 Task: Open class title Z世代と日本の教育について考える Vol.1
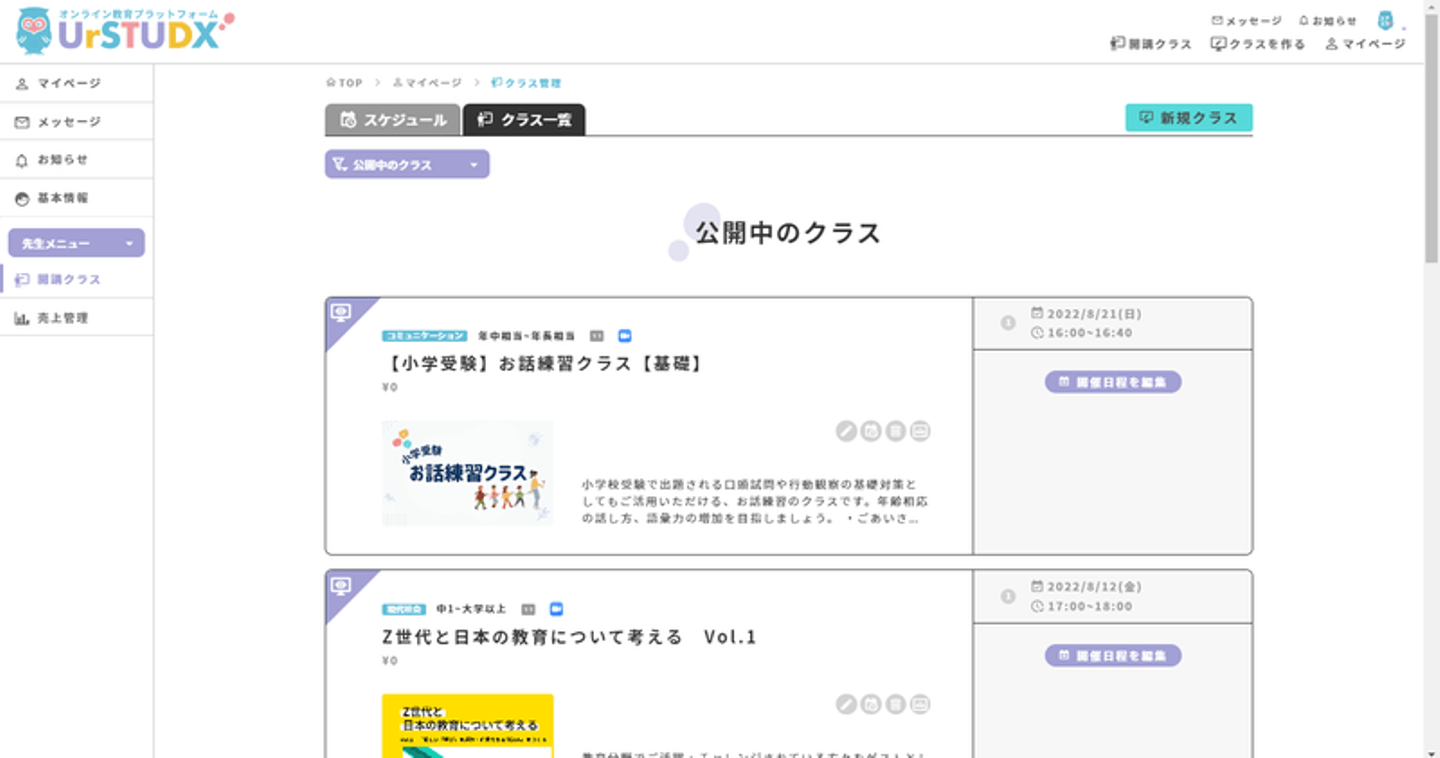pos(569,637)
